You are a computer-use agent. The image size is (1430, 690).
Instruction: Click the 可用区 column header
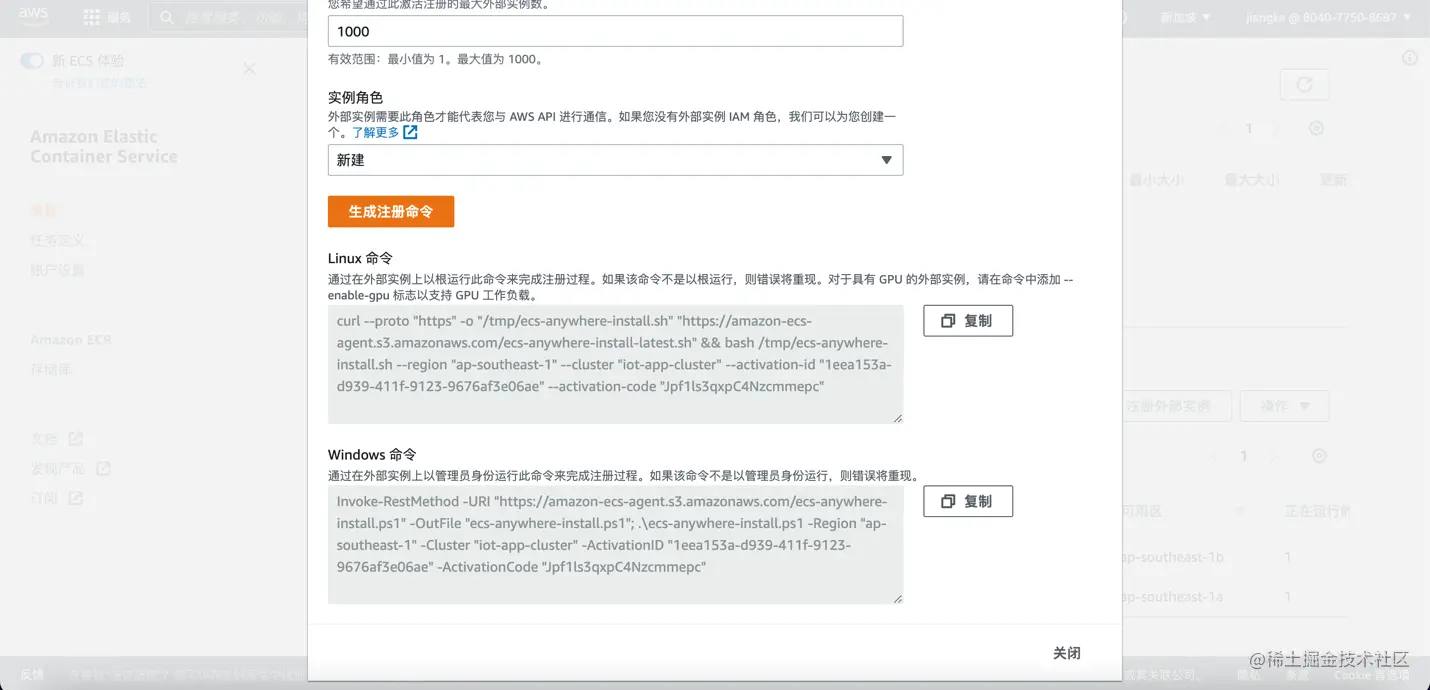point(1141,511)
